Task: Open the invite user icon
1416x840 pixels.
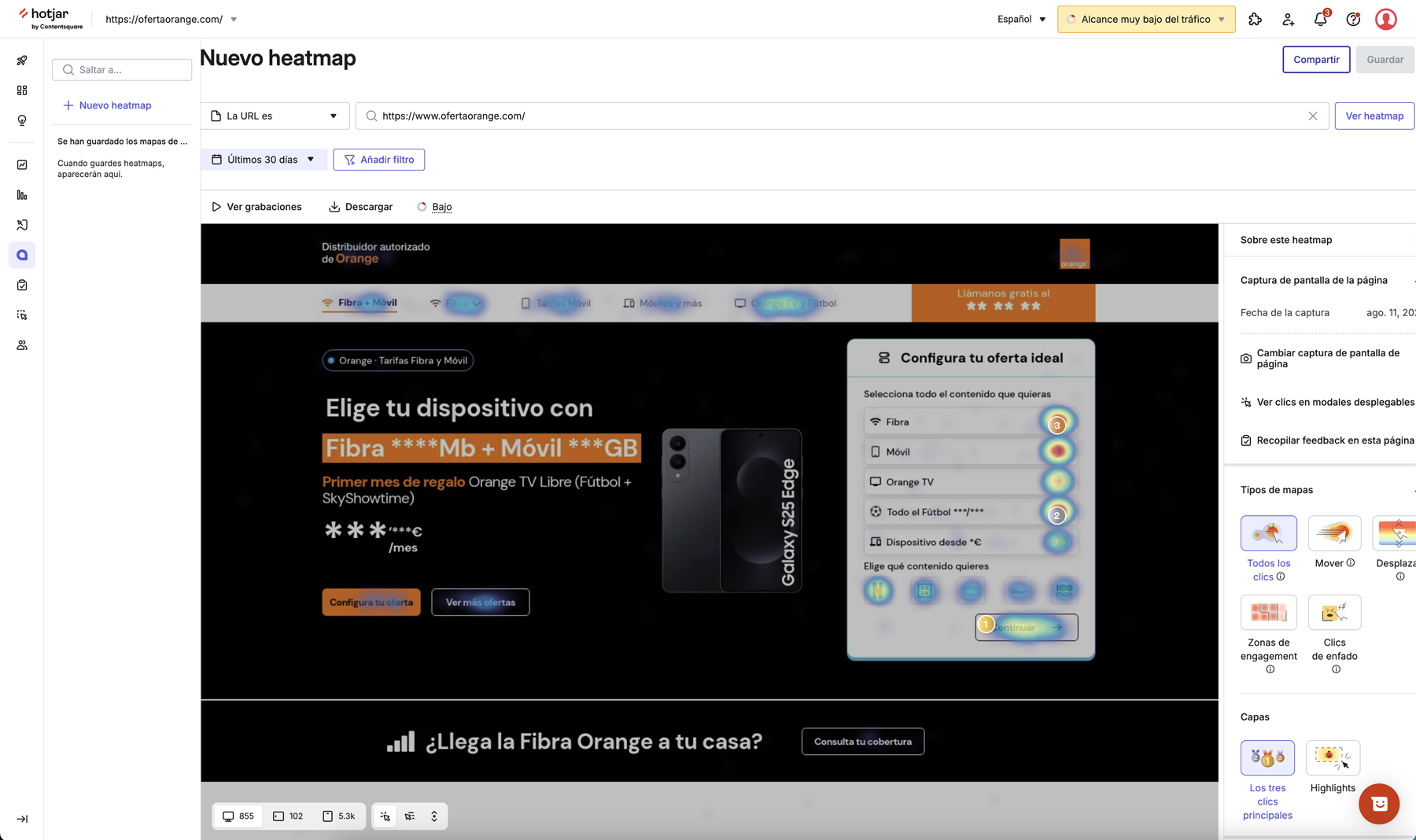Action: (x=1288, y=19)
